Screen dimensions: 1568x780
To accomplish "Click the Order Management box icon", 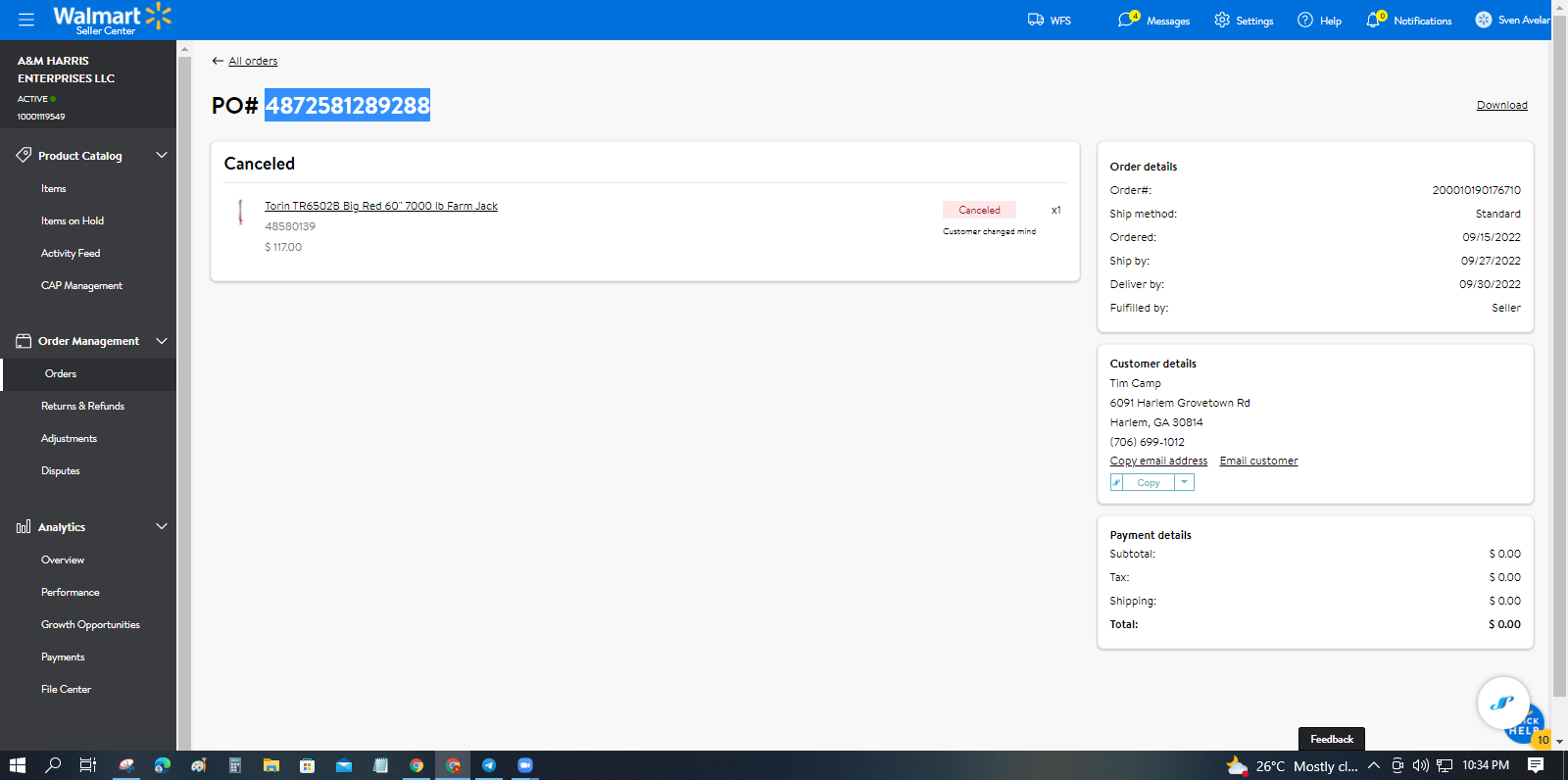I will (24, 341).
